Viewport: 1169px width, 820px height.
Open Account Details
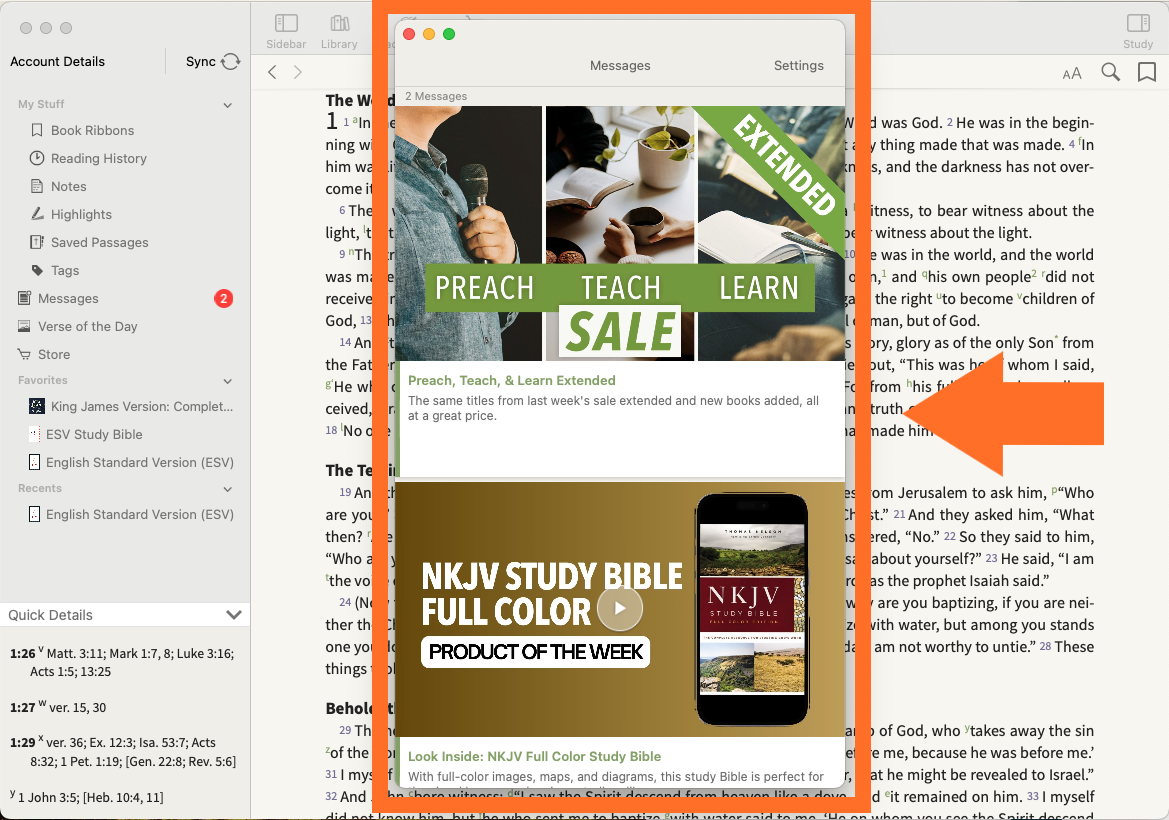(57, 61)
